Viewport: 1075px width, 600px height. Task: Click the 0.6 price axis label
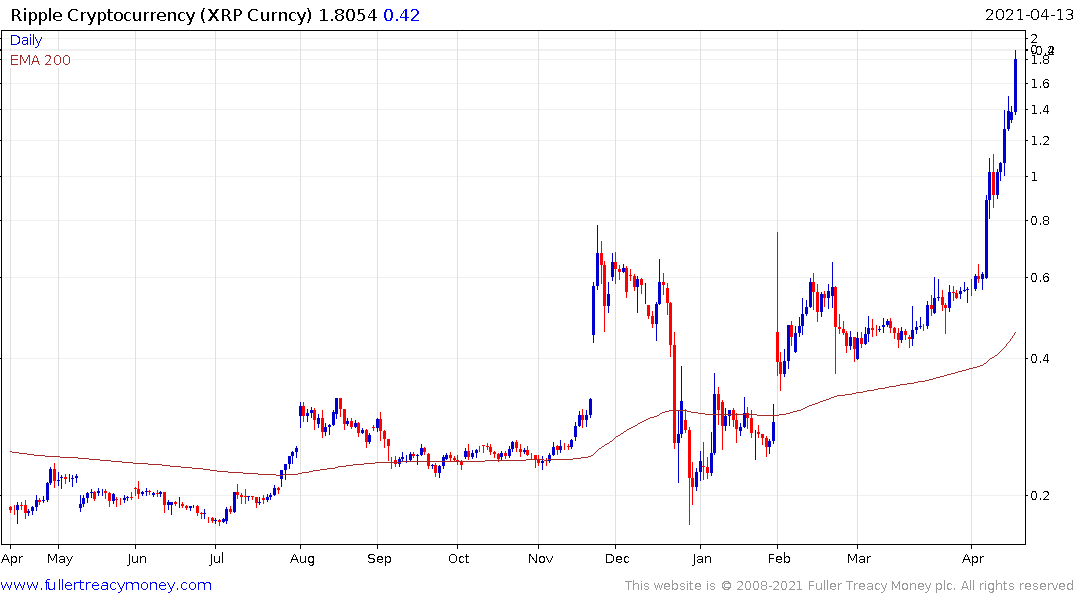[1040, 278]
